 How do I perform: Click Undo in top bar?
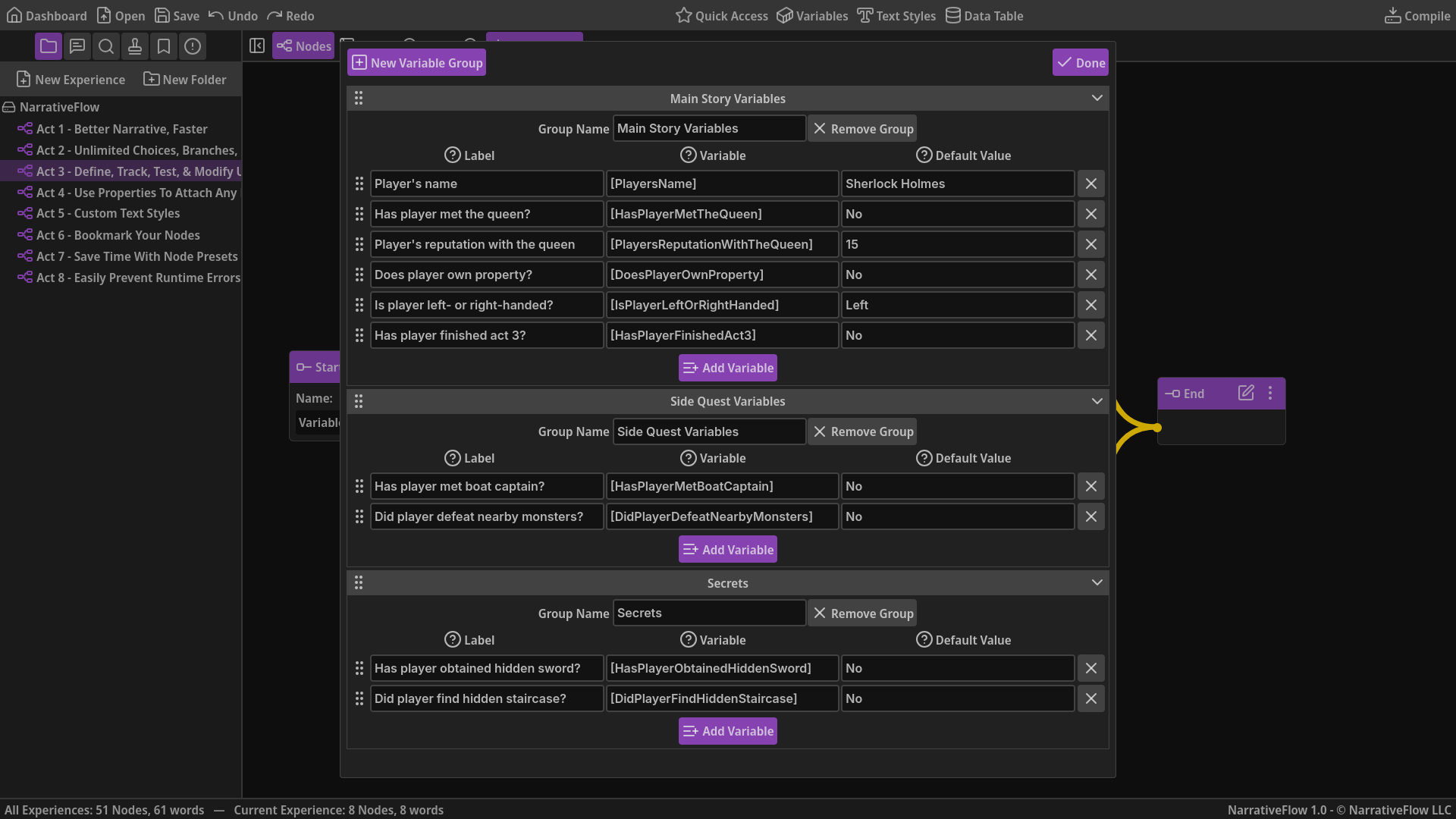[233, 15]
